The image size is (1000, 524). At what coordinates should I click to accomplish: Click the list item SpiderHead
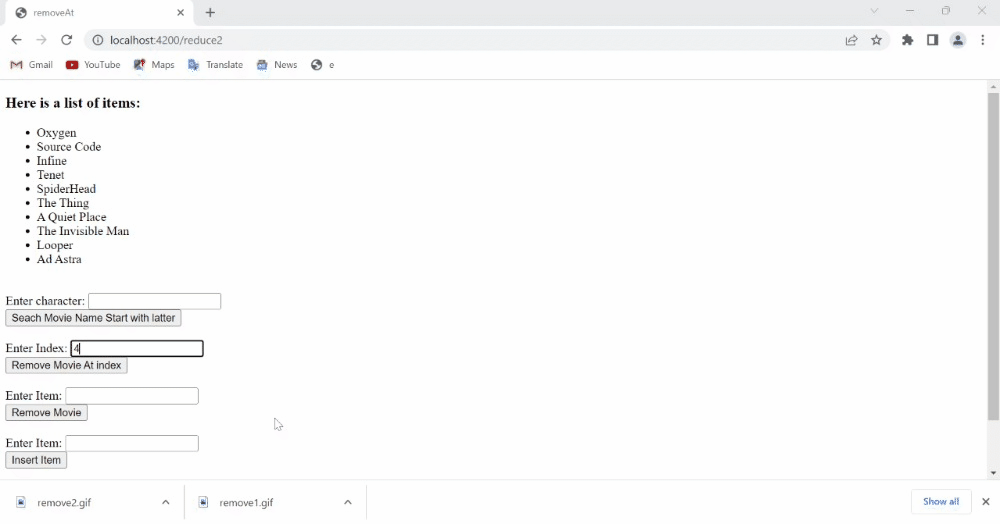tap(66, 189)
